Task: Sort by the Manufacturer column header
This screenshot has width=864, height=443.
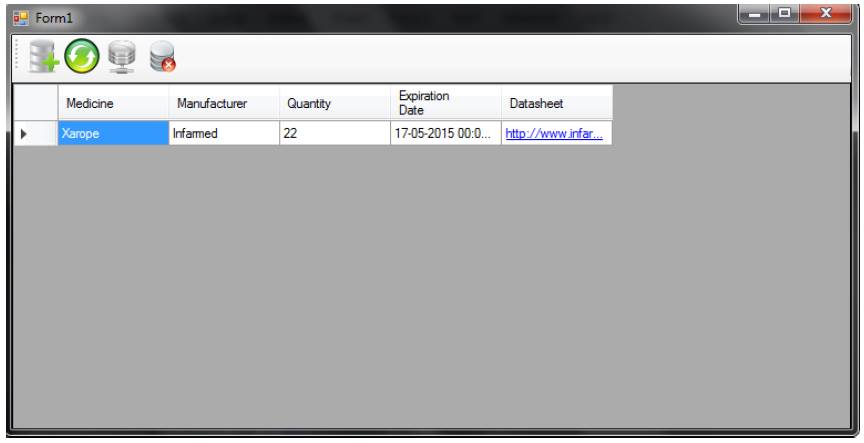Action: coord(223,103)
